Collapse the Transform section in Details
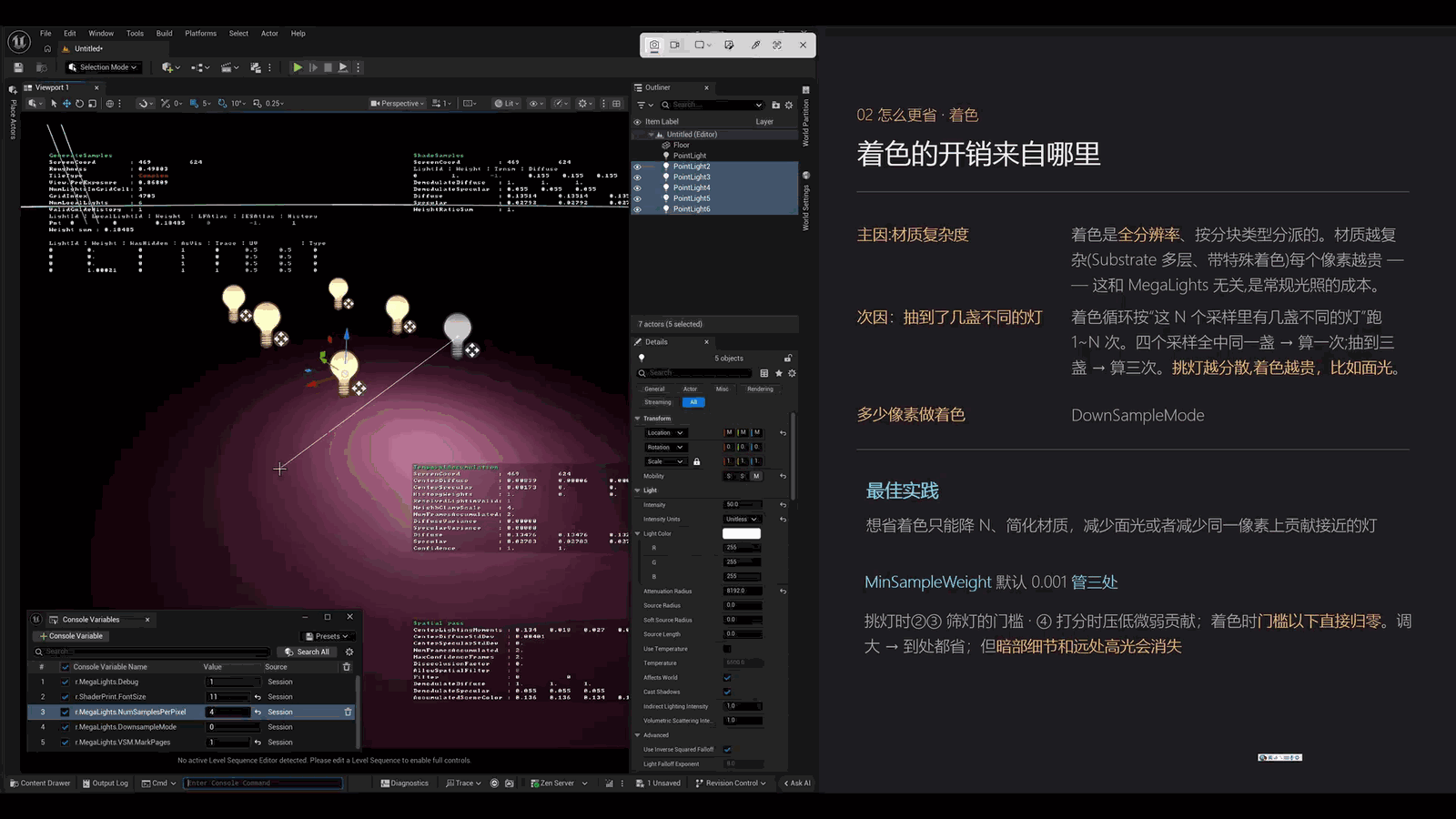The width and height of the screenshot is (1456, 819). pyautogui.click(x=637, y=419)
